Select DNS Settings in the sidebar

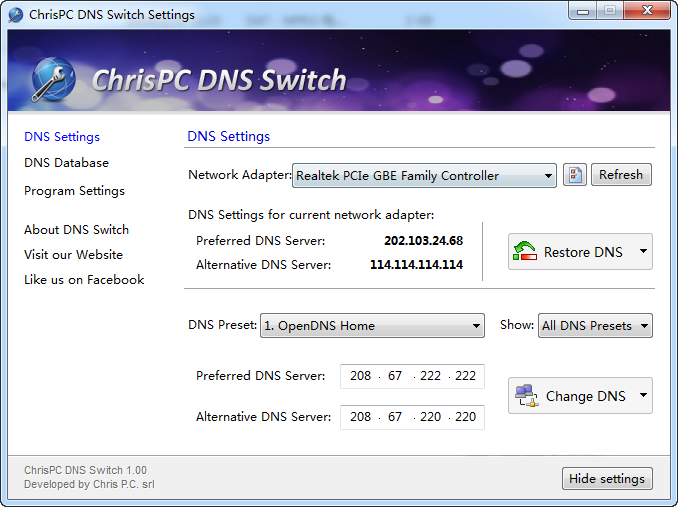[62, 137]
